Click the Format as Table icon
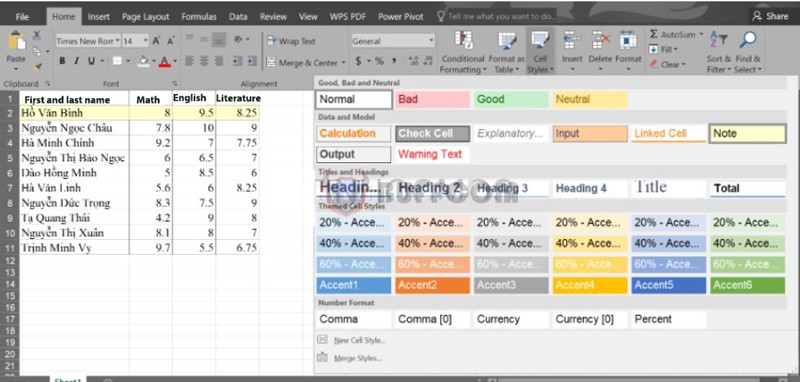Screen dimensions: 800x382 pyautogui.click(x=507, y=41)
